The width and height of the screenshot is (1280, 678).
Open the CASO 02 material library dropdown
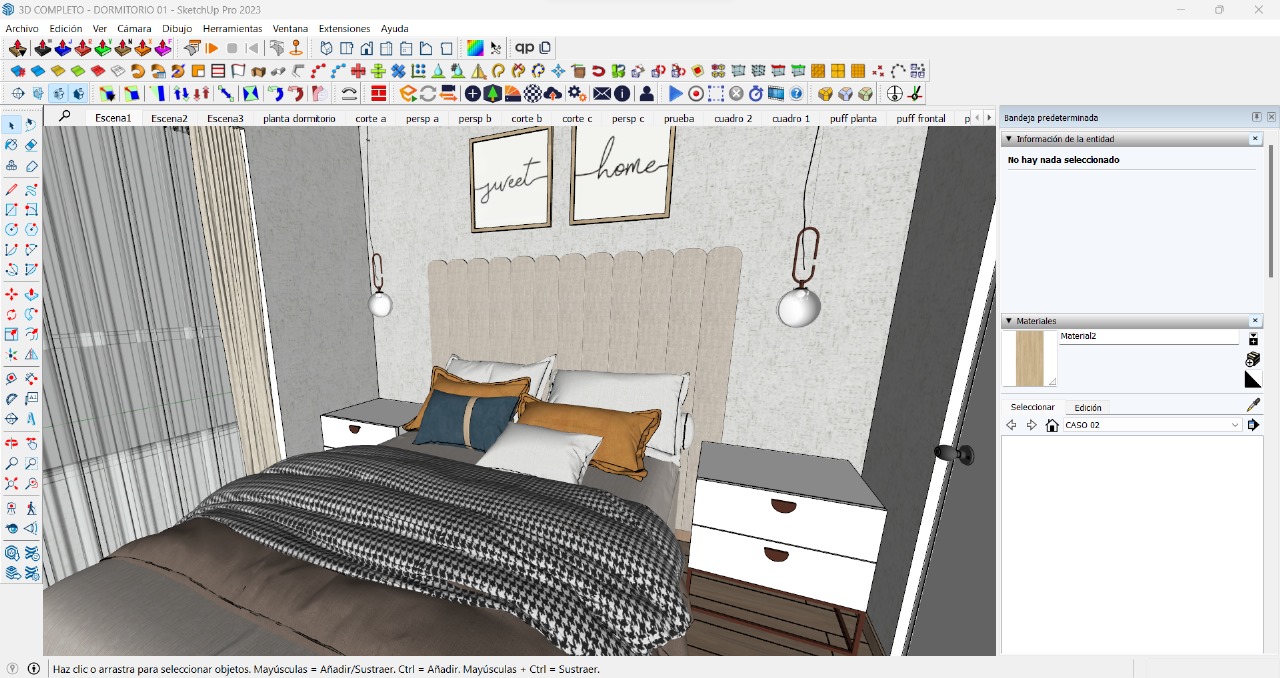(1235, 425)
